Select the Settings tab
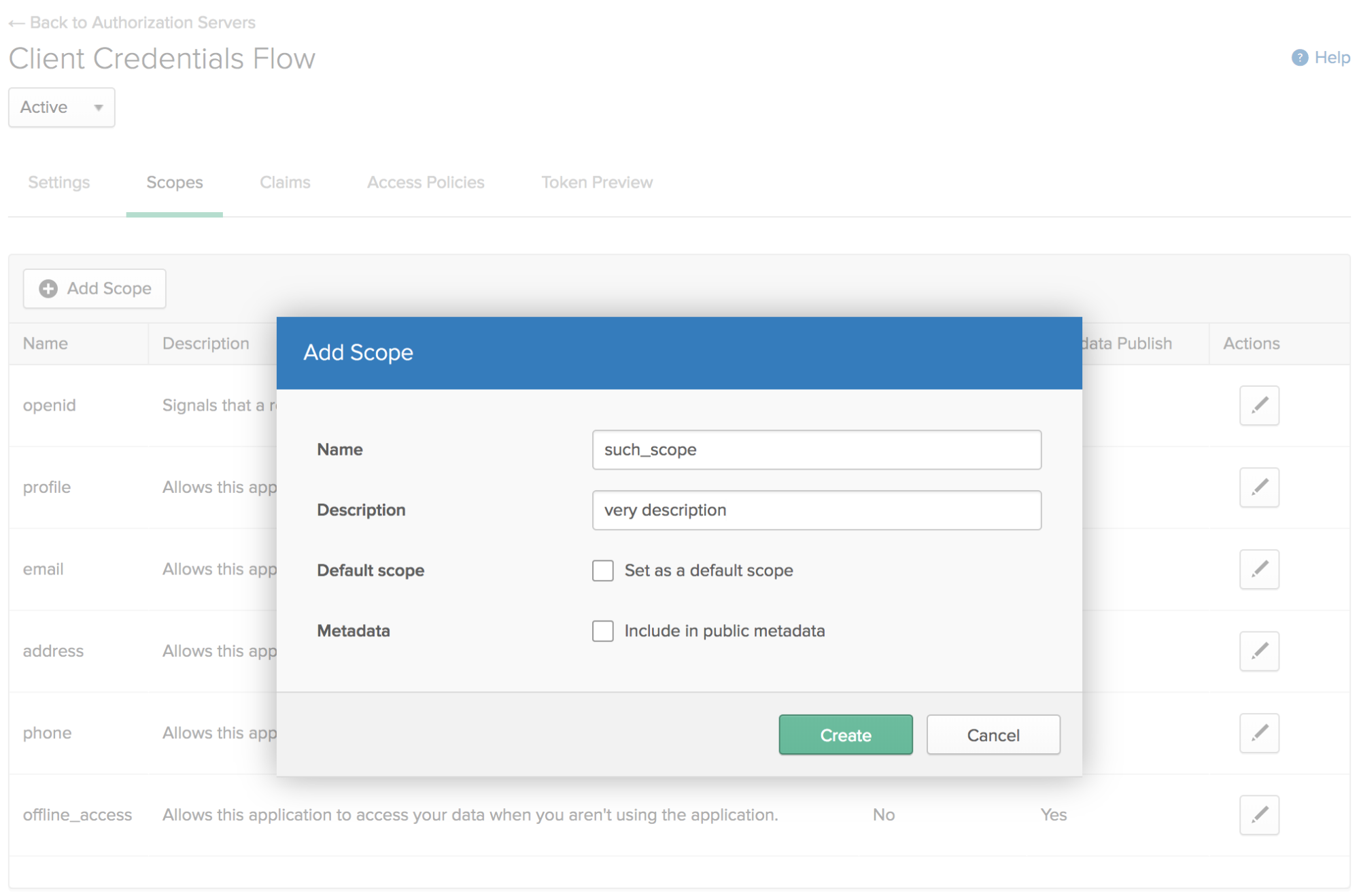The image size is (1359, 896). (59, 182)
